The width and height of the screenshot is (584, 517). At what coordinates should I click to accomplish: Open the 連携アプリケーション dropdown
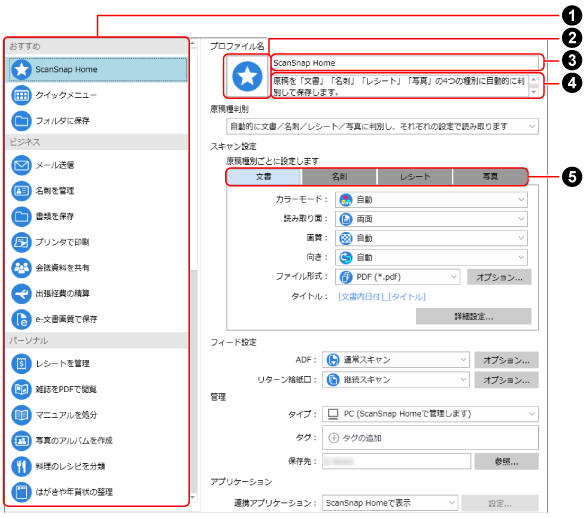click(x=390, y=503)
